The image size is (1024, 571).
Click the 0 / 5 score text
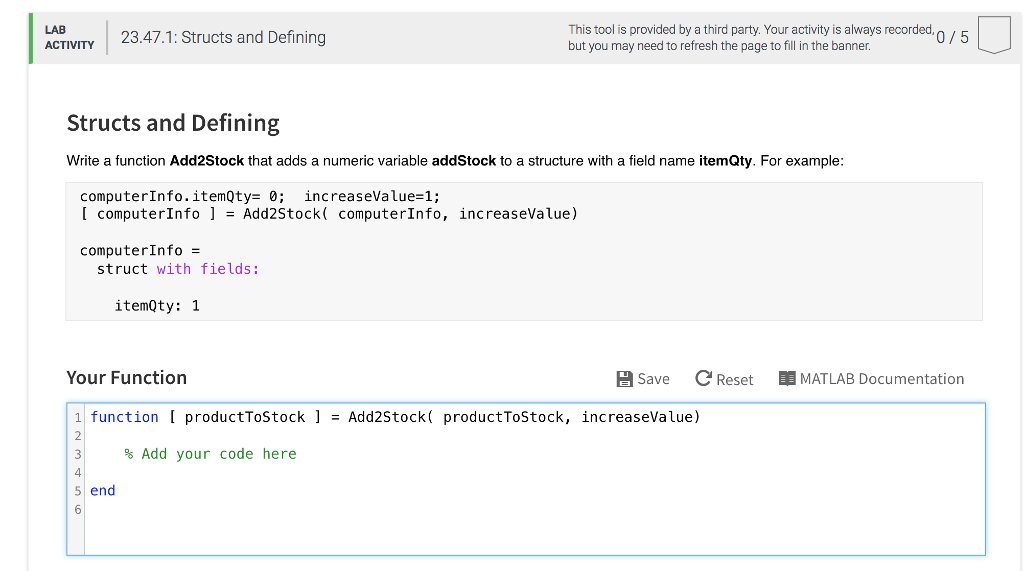(954, 38)
